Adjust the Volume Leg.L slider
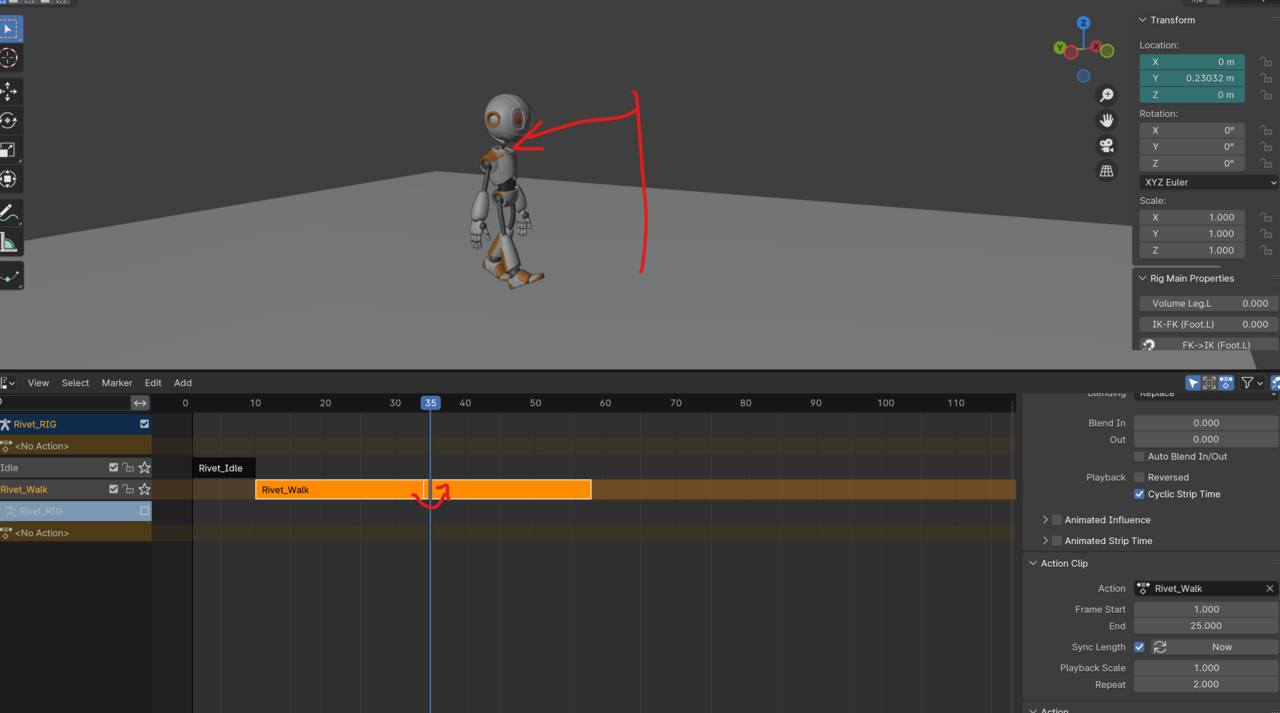The image size is (1280, 713). pos(1209,303)
